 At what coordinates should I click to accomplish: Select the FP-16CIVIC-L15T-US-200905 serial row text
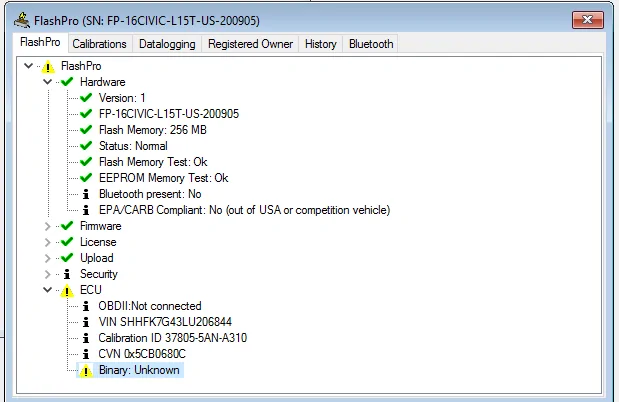(169, 114)
